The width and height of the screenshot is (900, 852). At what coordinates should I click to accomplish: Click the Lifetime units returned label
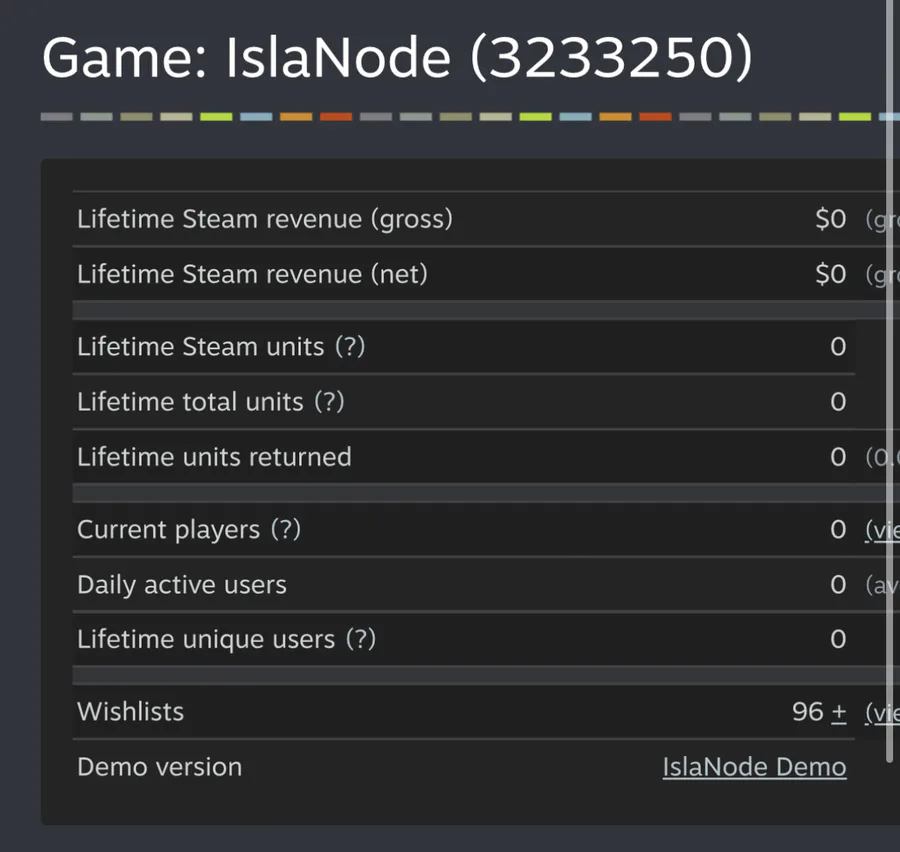[x=214, y=457]
